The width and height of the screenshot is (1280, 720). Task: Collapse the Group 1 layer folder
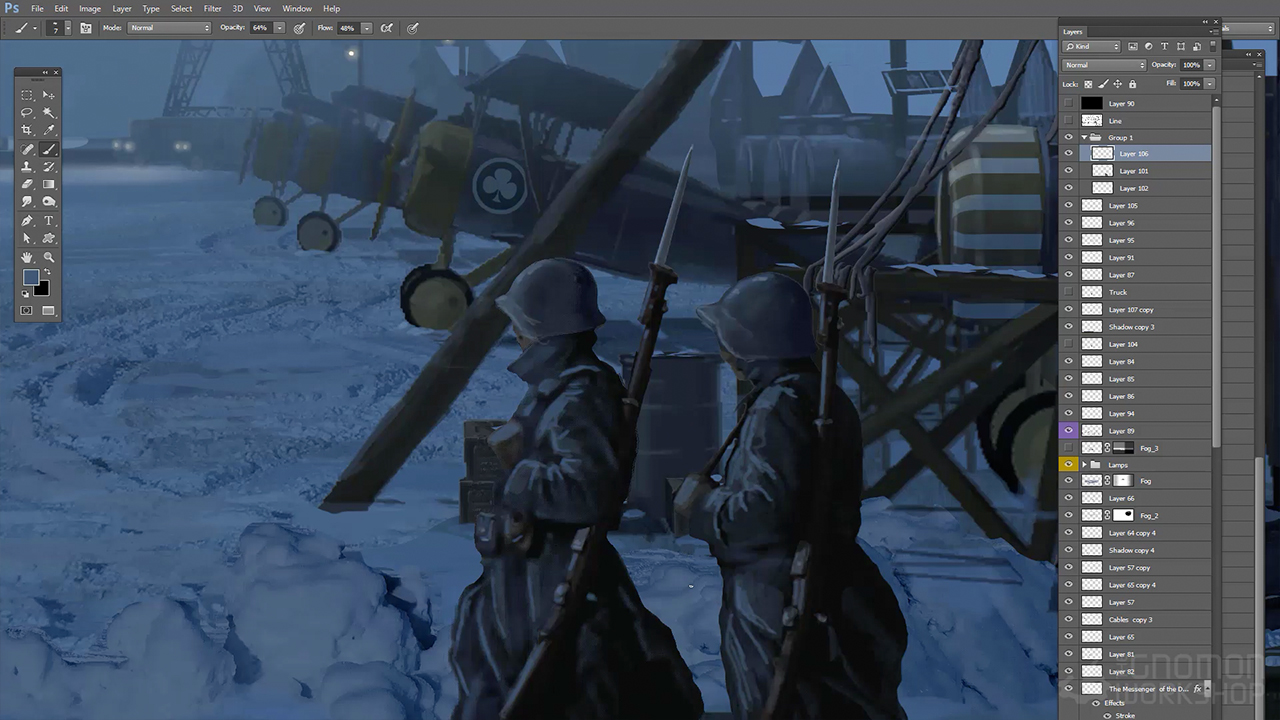pyautogui.click(x=1084, y=137)
